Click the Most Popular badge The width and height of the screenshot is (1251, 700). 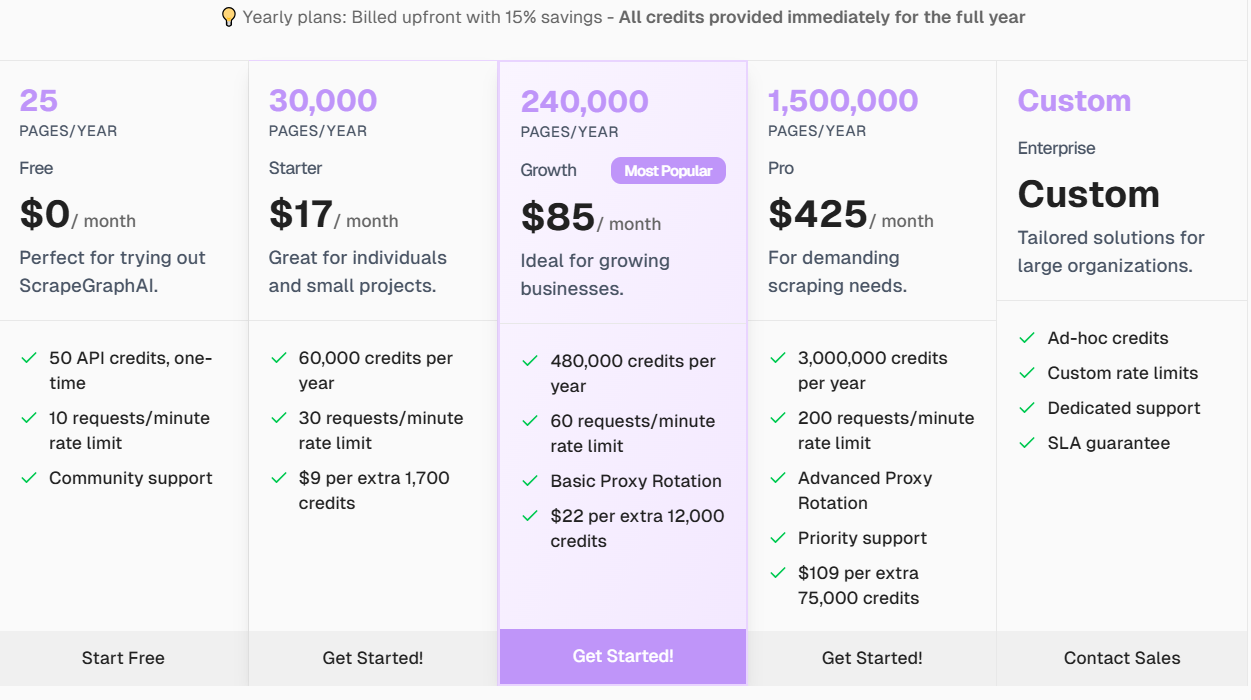pos(668,171)
